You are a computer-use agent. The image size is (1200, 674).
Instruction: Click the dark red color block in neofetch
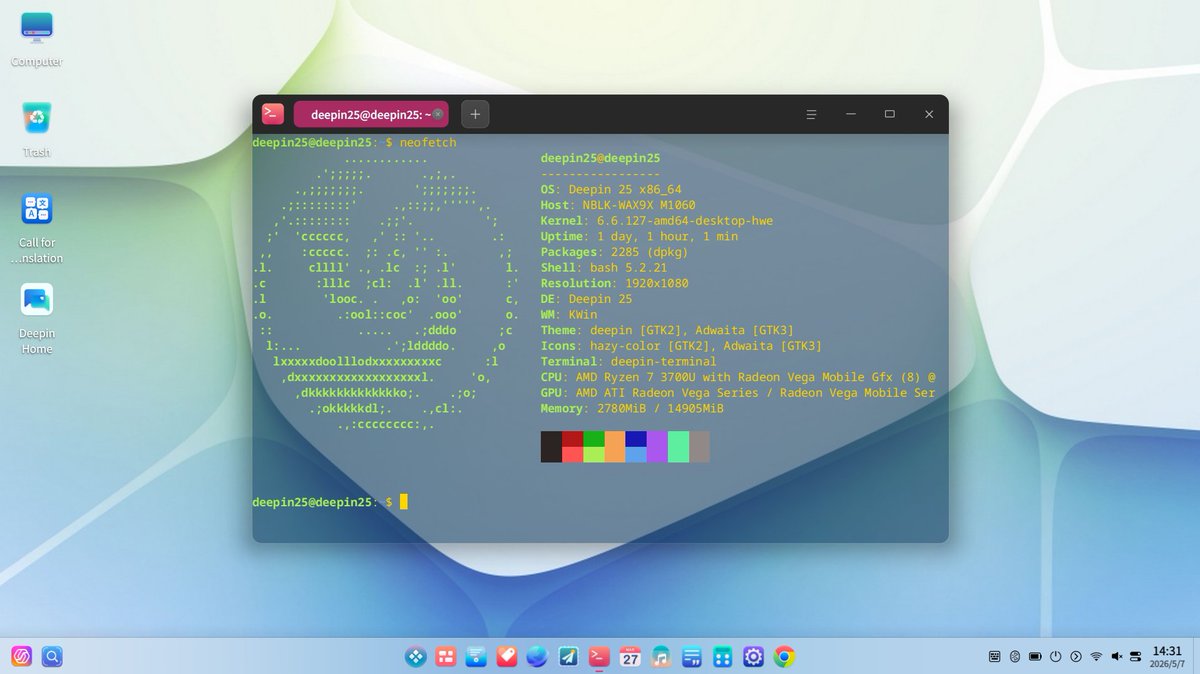(572, 439)
